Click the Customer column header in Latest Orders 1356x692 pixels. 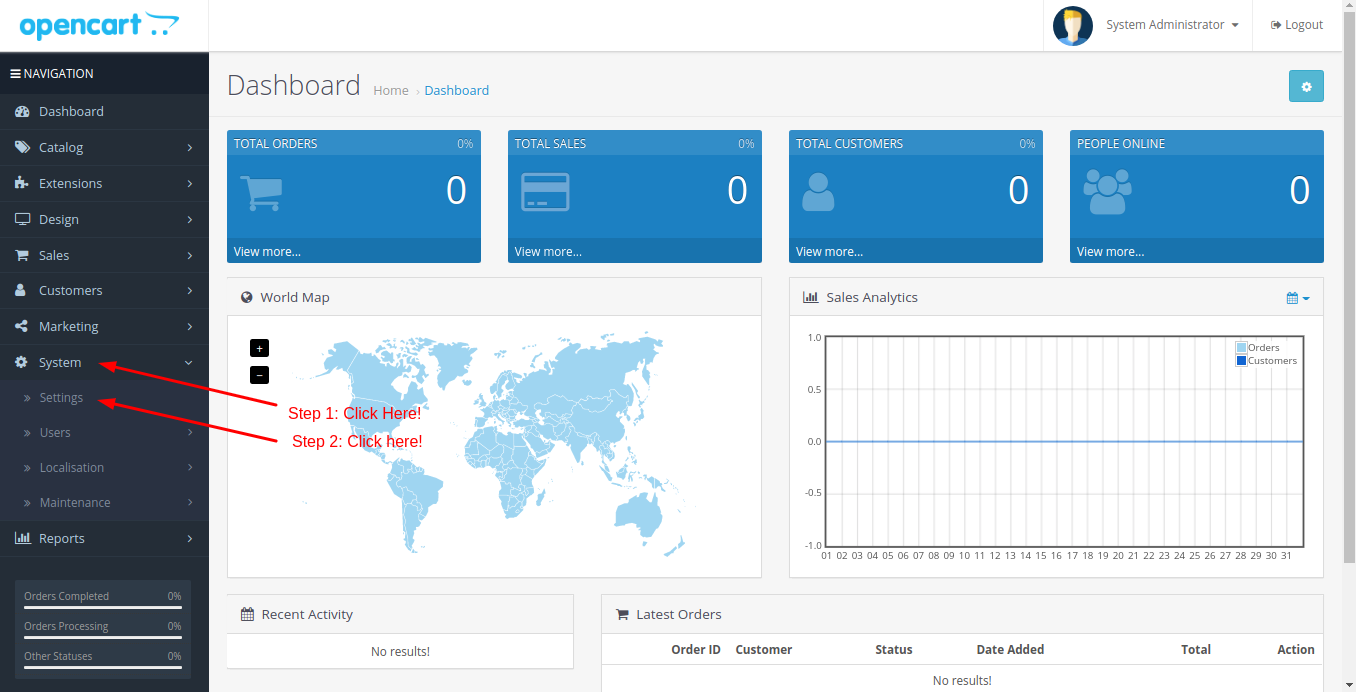(x=764, y=650)
